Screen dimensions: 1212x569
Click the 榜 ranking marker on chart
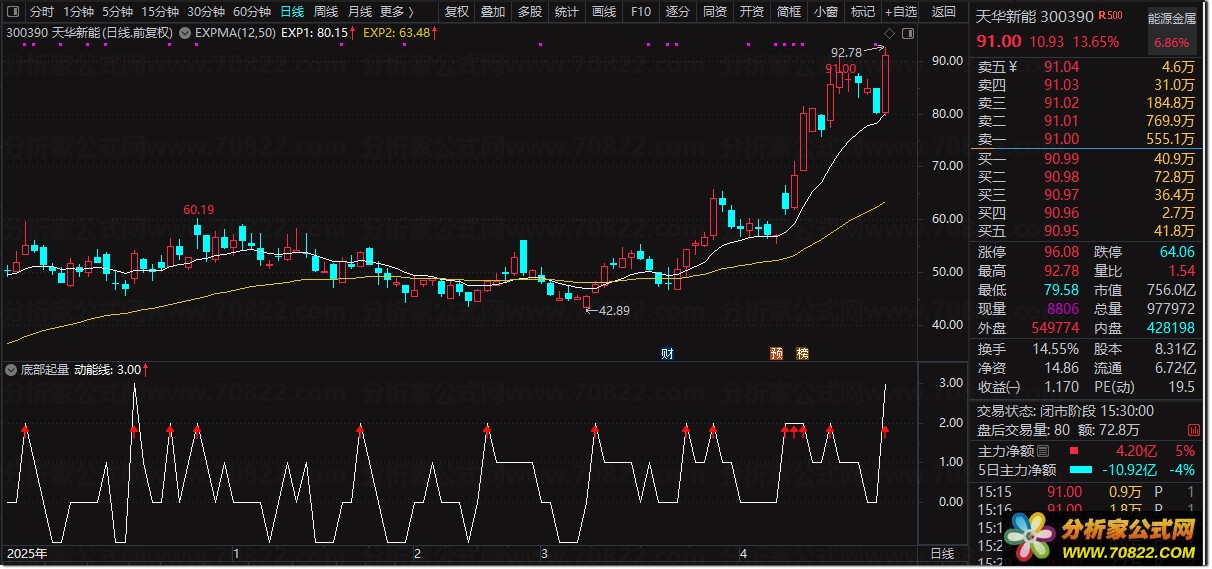pyautogui.click(x=801, y=354)
